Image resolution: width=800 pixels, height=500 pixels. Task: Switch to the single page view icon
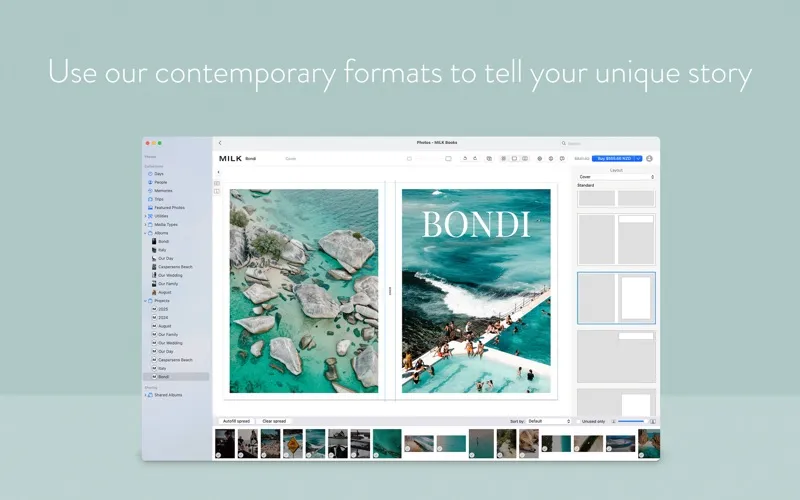pyautogui.click(x=514, y=159)
